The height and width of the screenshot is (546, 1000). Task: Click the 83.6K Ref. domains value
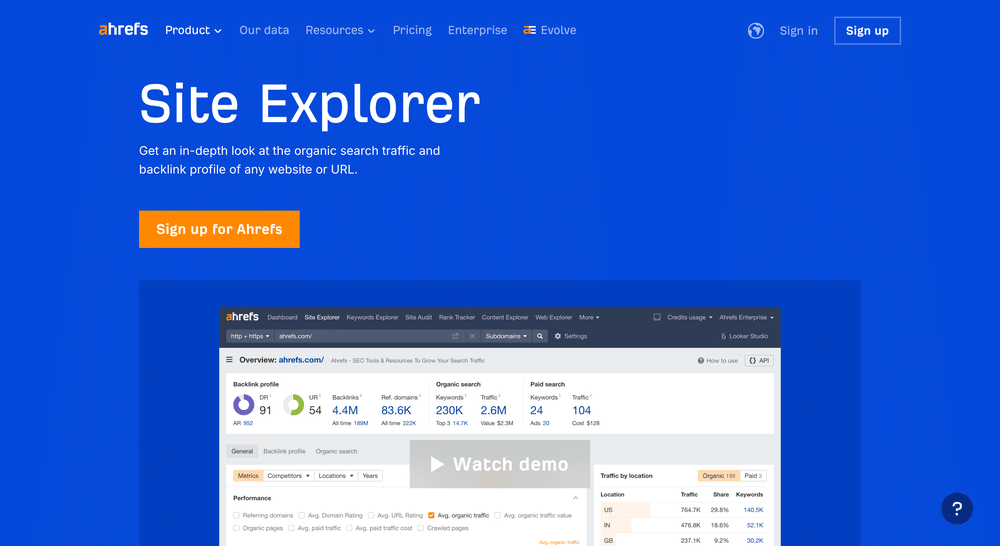click(396, 410)
